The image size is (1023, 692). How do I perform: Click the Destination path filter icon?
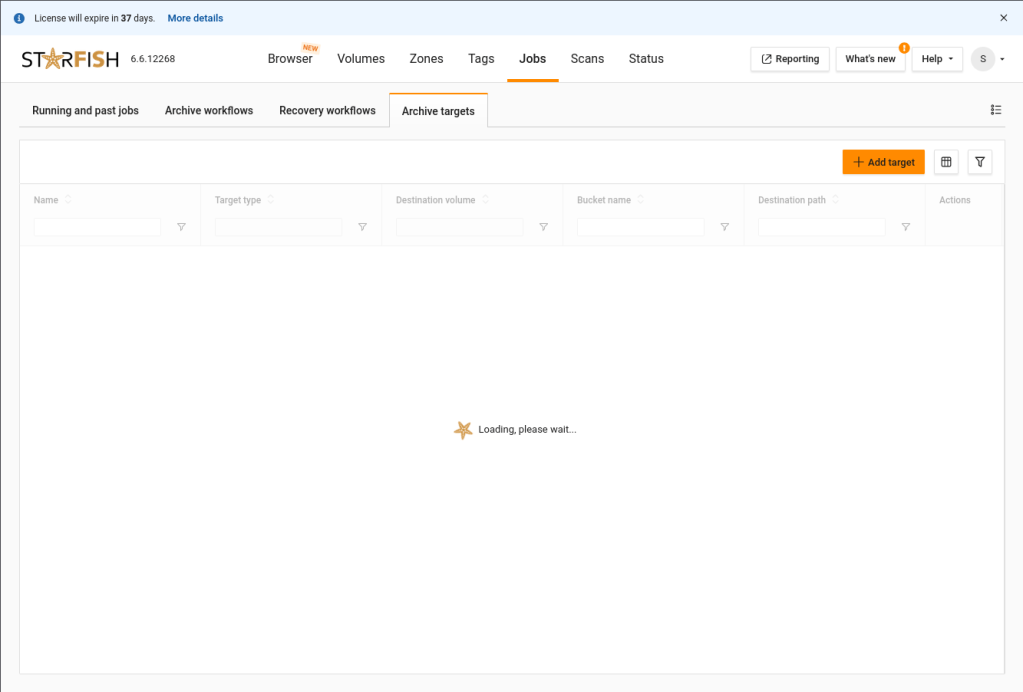pos(905,227)
